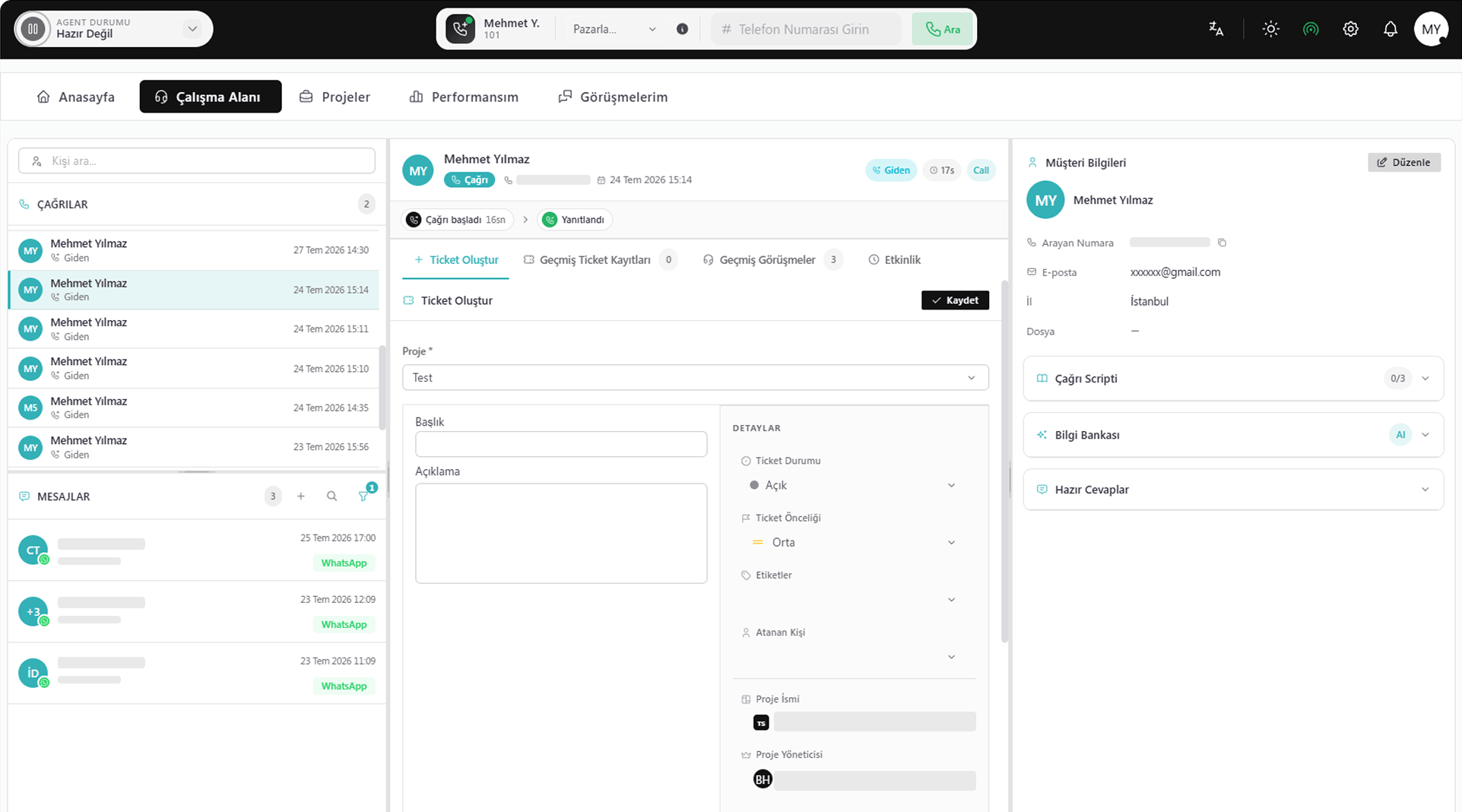Screen dimensions: 1462x812
Task: Click the TS project name icon
Action: pyautogui.click(x=761, y=723)
